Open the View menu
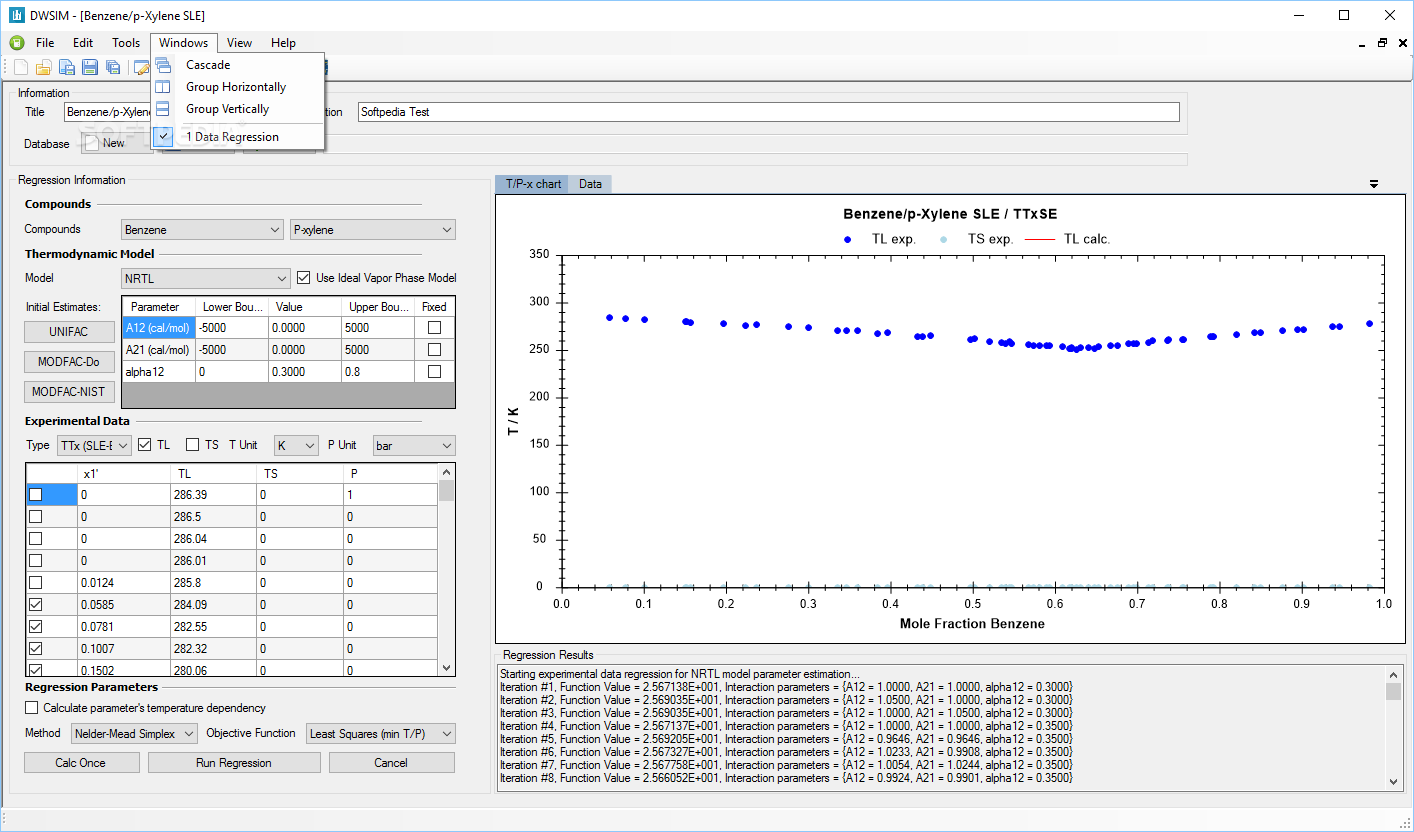 click(239, 43)
